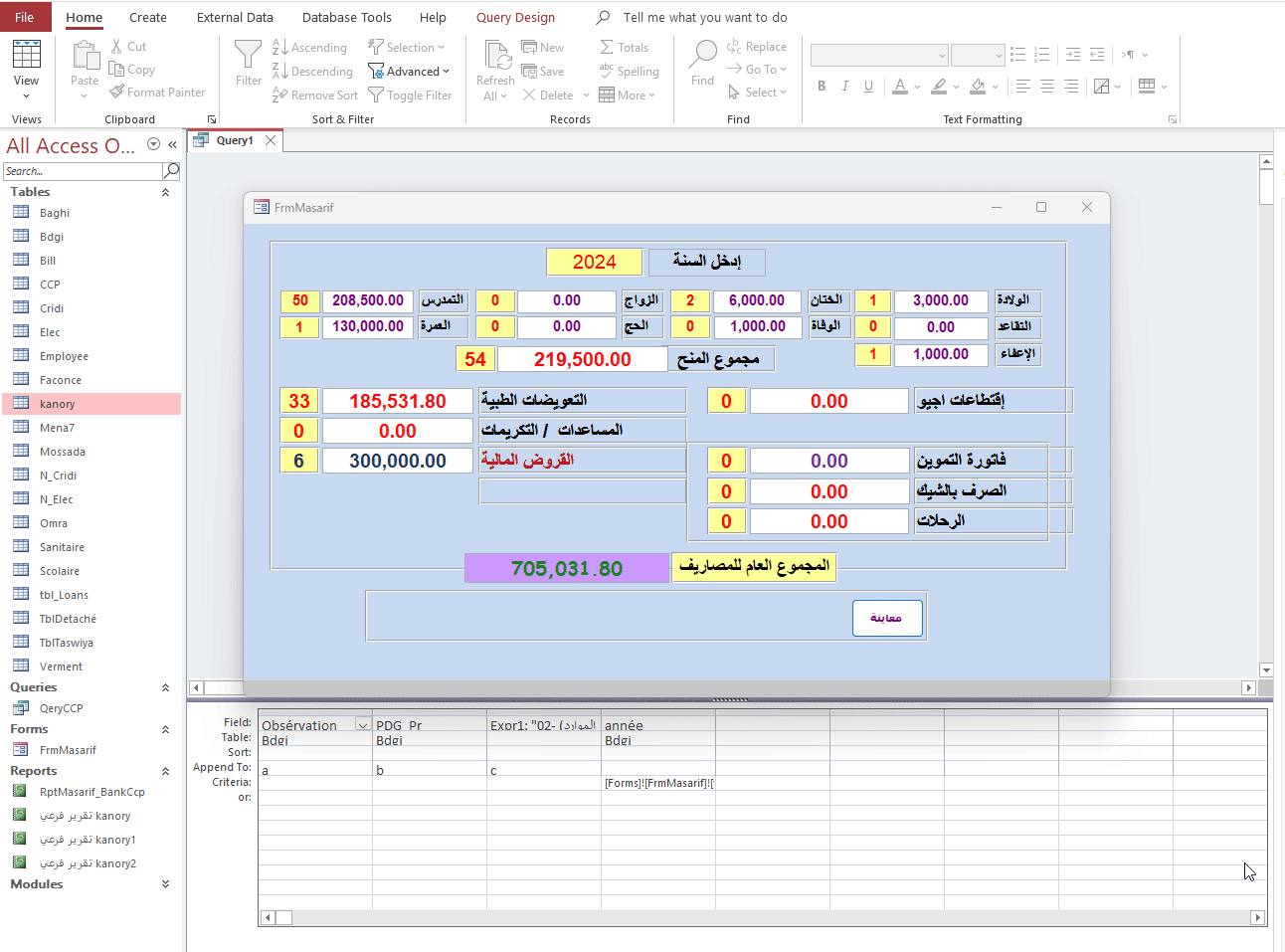This screenshot has height=952, width=1285.
Task: Click the year field showing 2024
Action: 594,262
